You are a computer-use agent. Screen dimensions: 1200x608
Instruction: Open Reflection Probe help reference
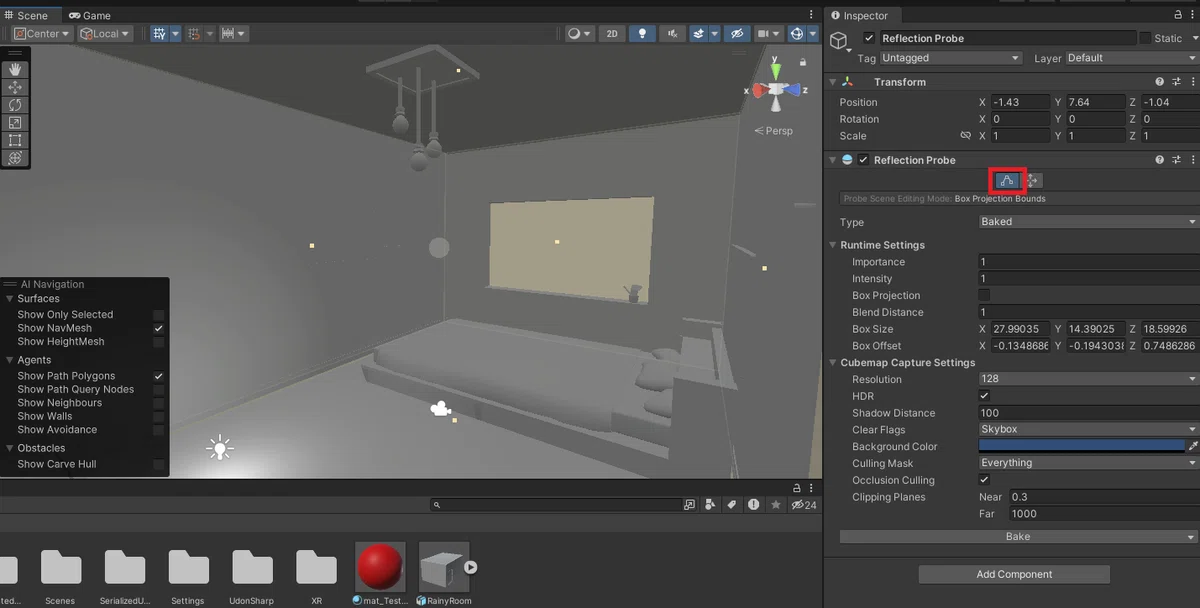[x=1160, y=160]
